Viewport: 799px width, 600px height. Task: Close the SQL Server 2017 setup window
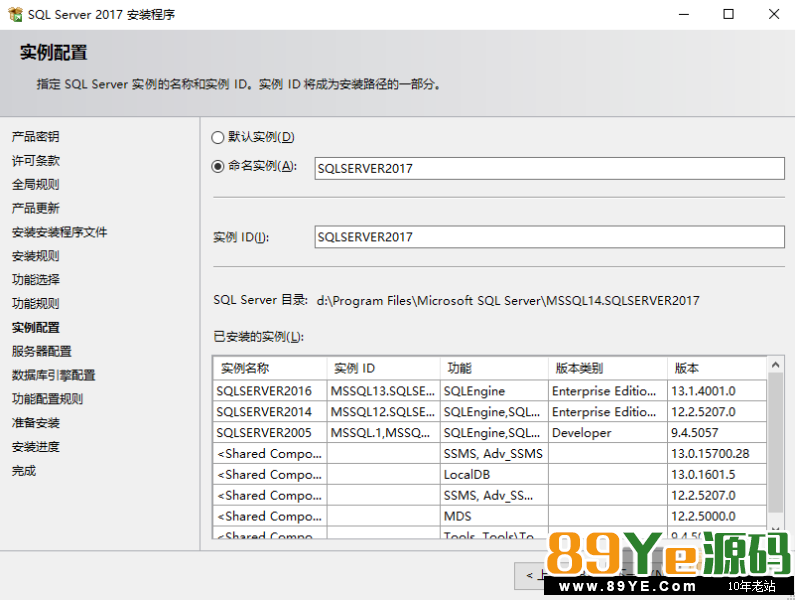point(774,14)
